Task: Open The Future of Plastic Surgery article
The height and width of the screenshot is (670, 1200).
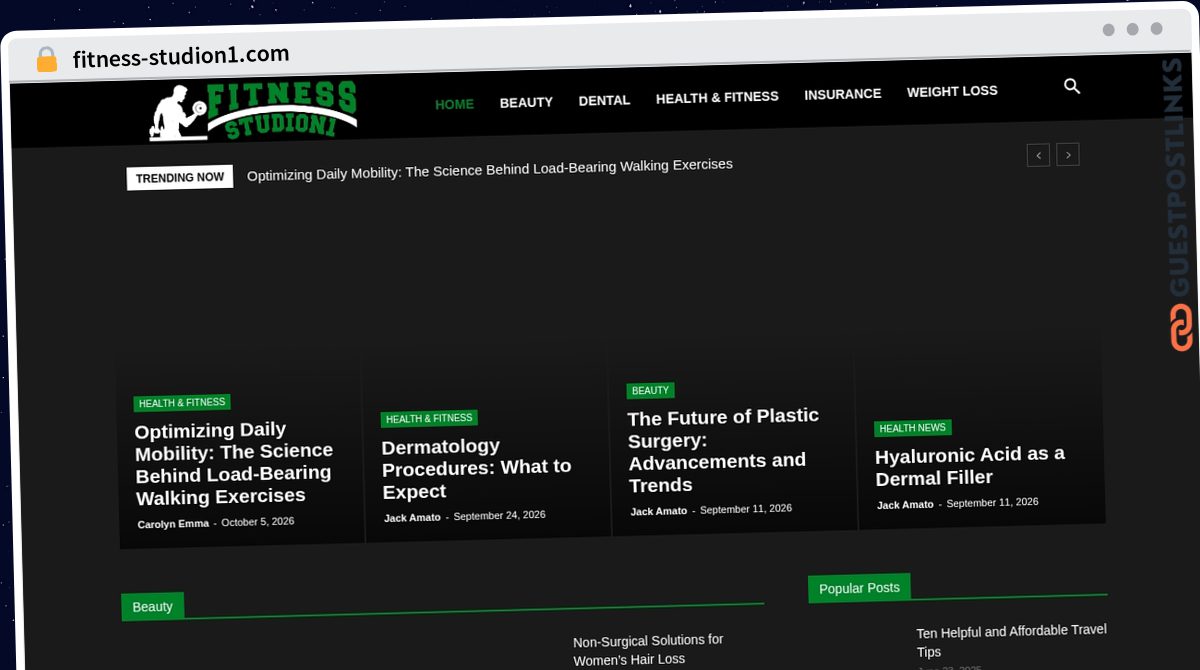Action: (x=723, y=450)
